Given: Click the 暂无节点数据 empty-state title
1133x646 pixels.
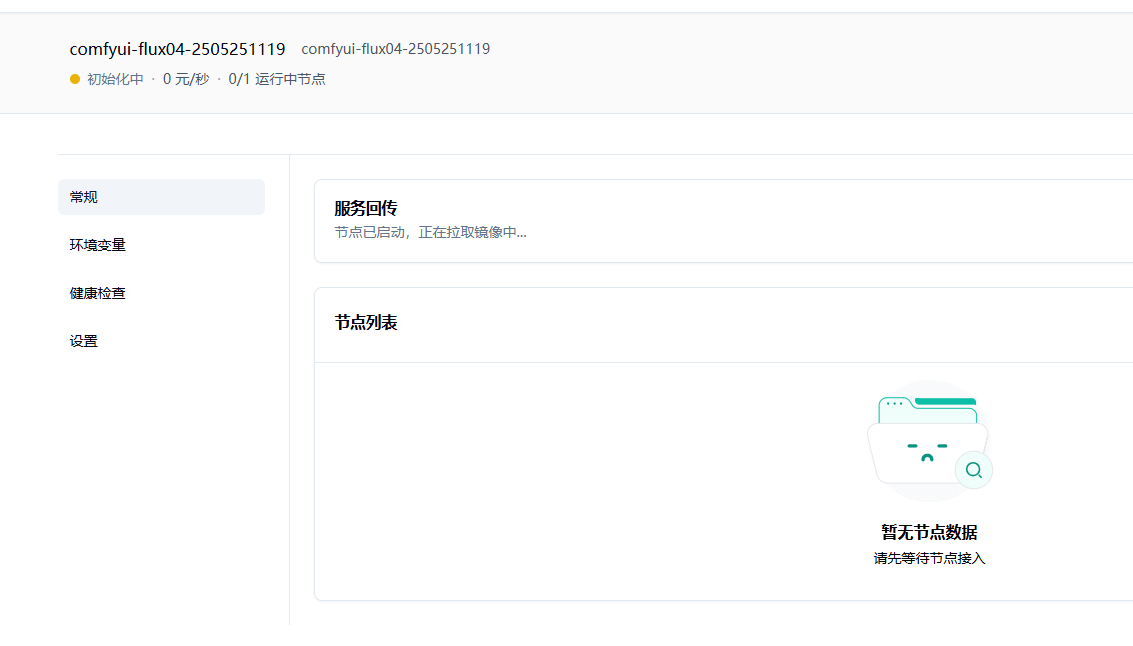Looking at the screenshot, I should click(929, 532).
